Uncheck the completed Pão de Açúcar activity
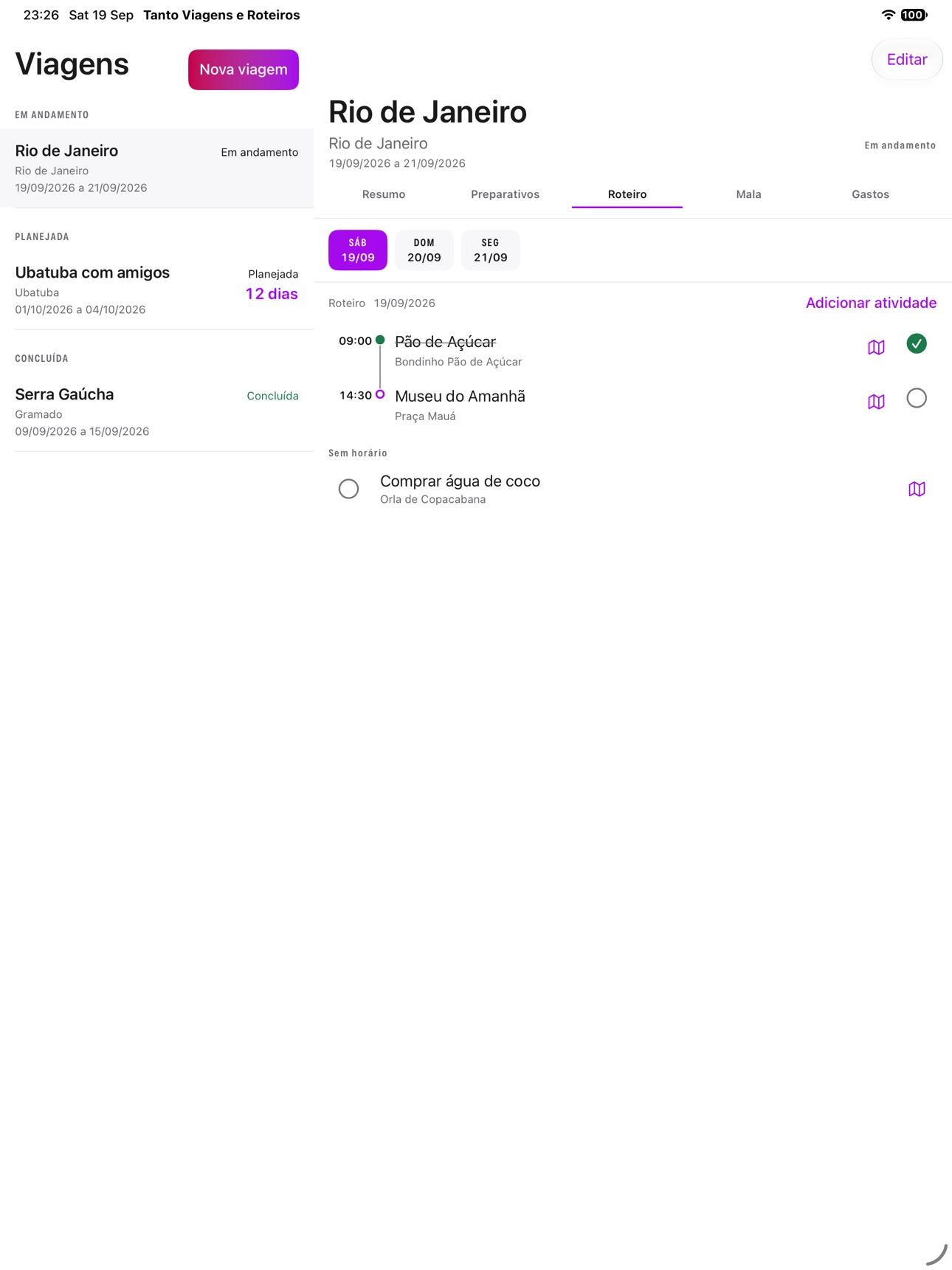The height and width of the screenshot is (1270, 952). coord(917,344)
